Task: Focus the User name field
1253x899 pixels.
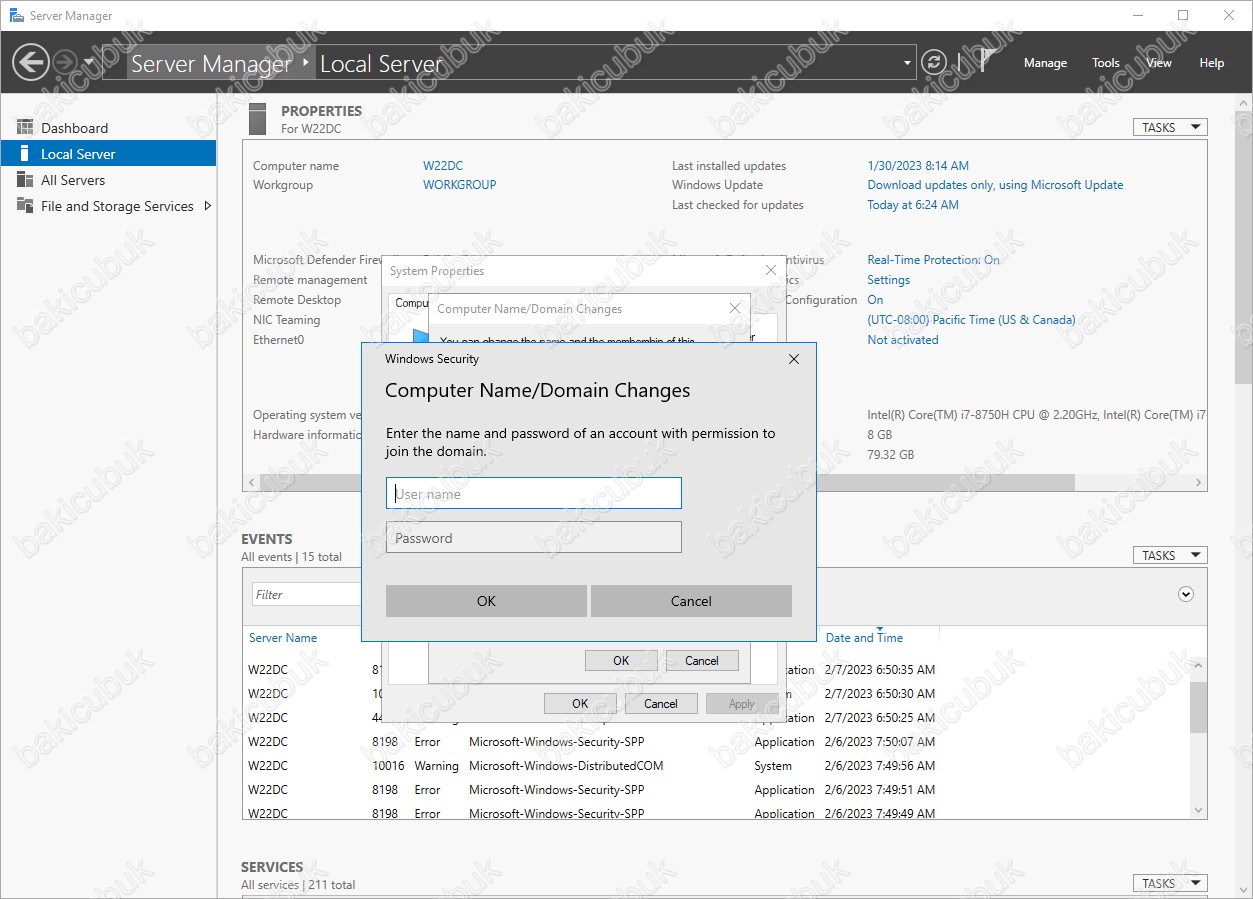Action: pos(534,493)
